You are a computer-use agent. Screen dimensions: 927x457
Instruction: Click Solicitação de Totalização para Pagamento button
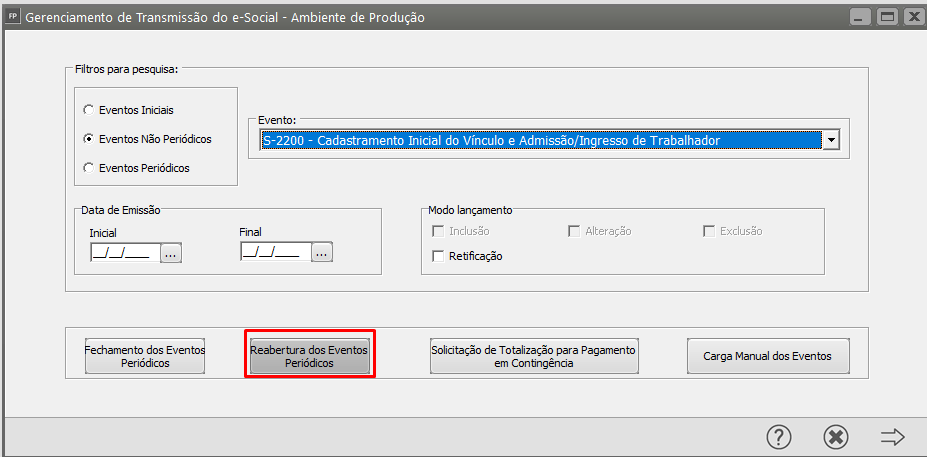point(534,356)
